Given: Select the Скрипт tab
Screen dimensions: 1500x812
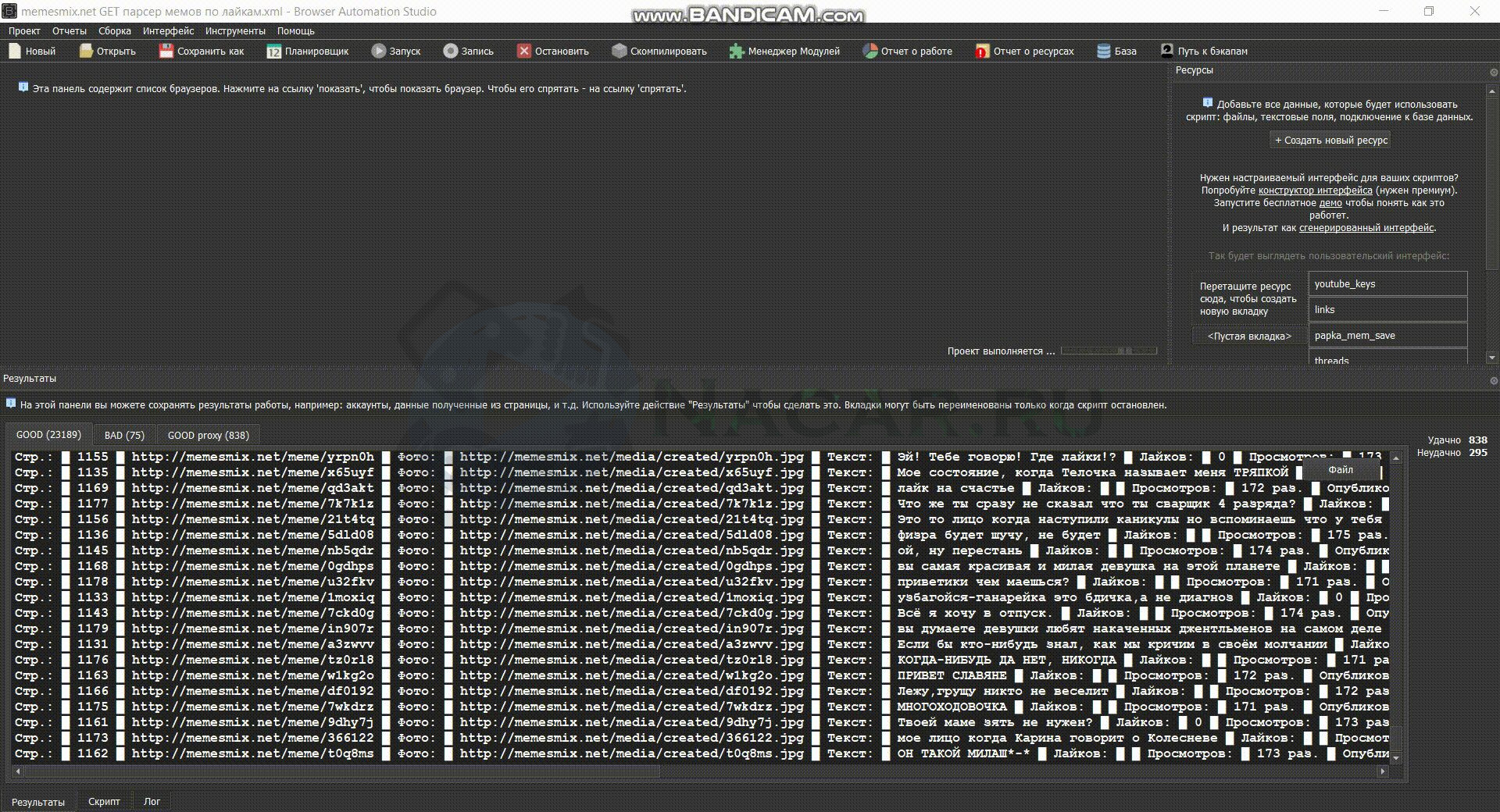Looking at the screenshot, I should click(104, 802).
